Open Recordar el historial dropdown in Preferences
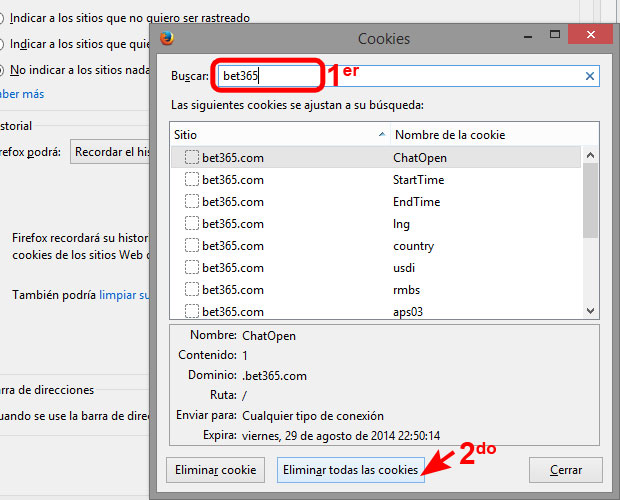The height and width of the screenshot is (500, 620). (x=110, y=152)
